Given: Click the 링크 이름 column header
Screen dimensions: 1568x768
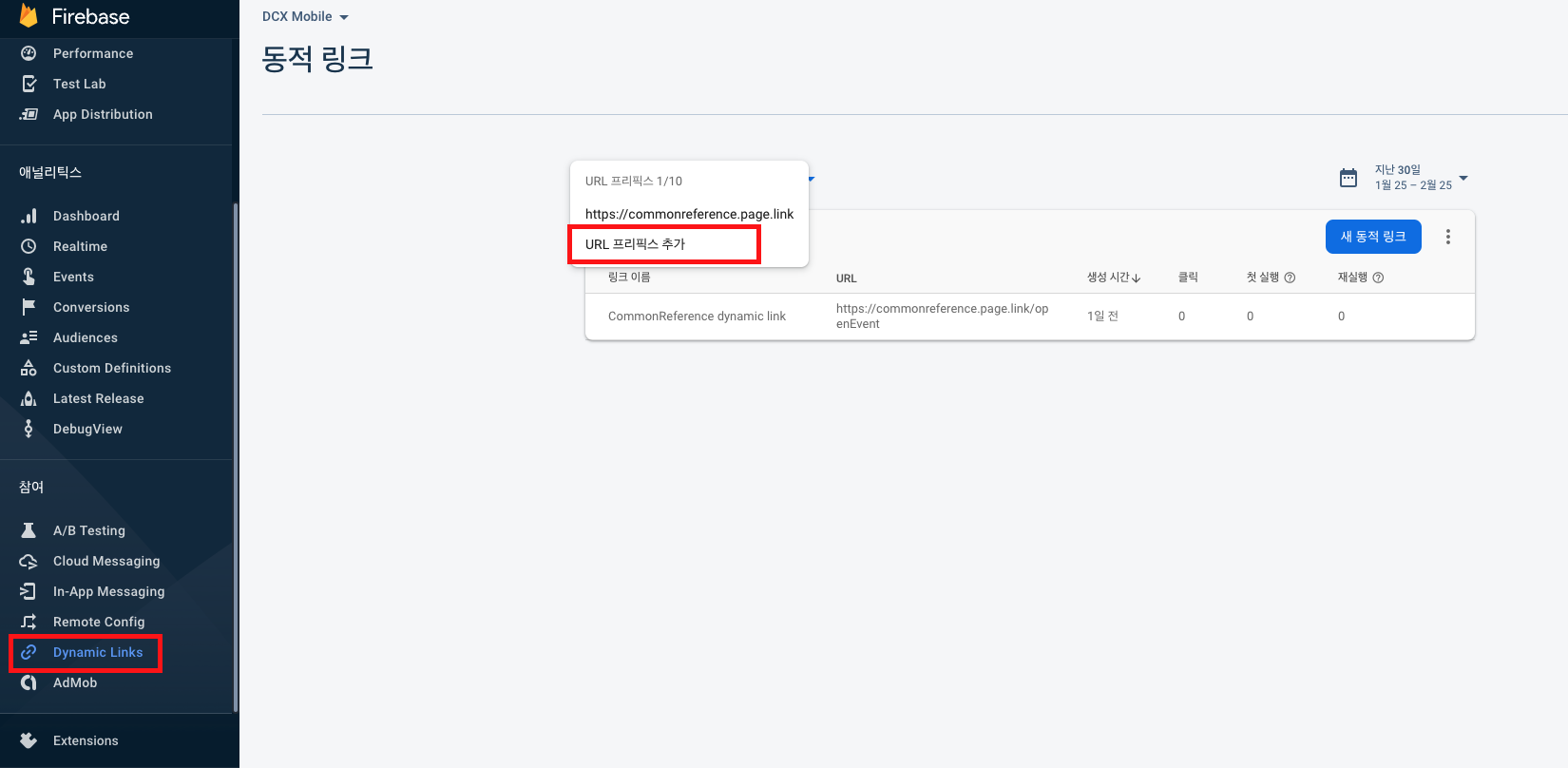Looking at the screenshot, I should point(629,278).
